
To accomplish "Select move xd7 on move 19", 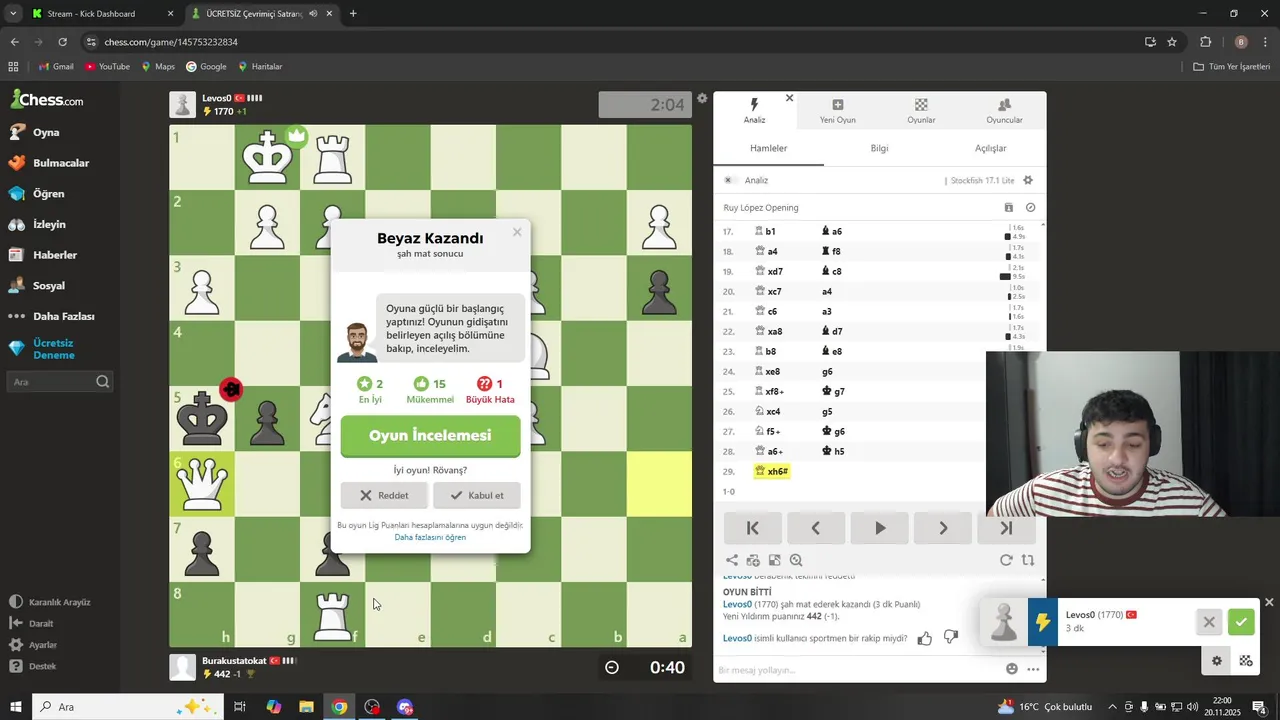I will (x=769, y=271).
